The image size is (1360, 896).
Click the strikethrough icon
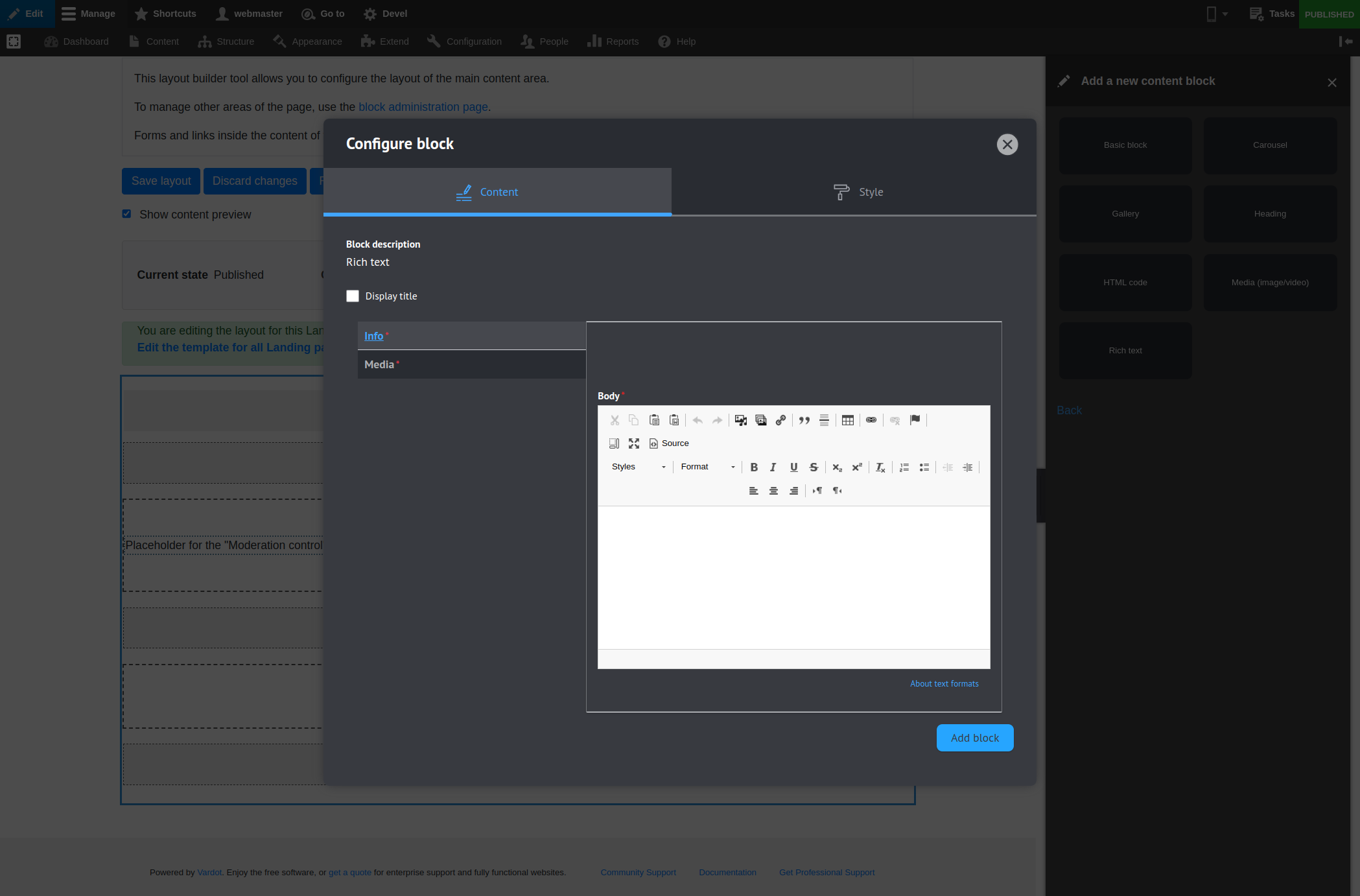pyautogui.click(x=814, y=467)
